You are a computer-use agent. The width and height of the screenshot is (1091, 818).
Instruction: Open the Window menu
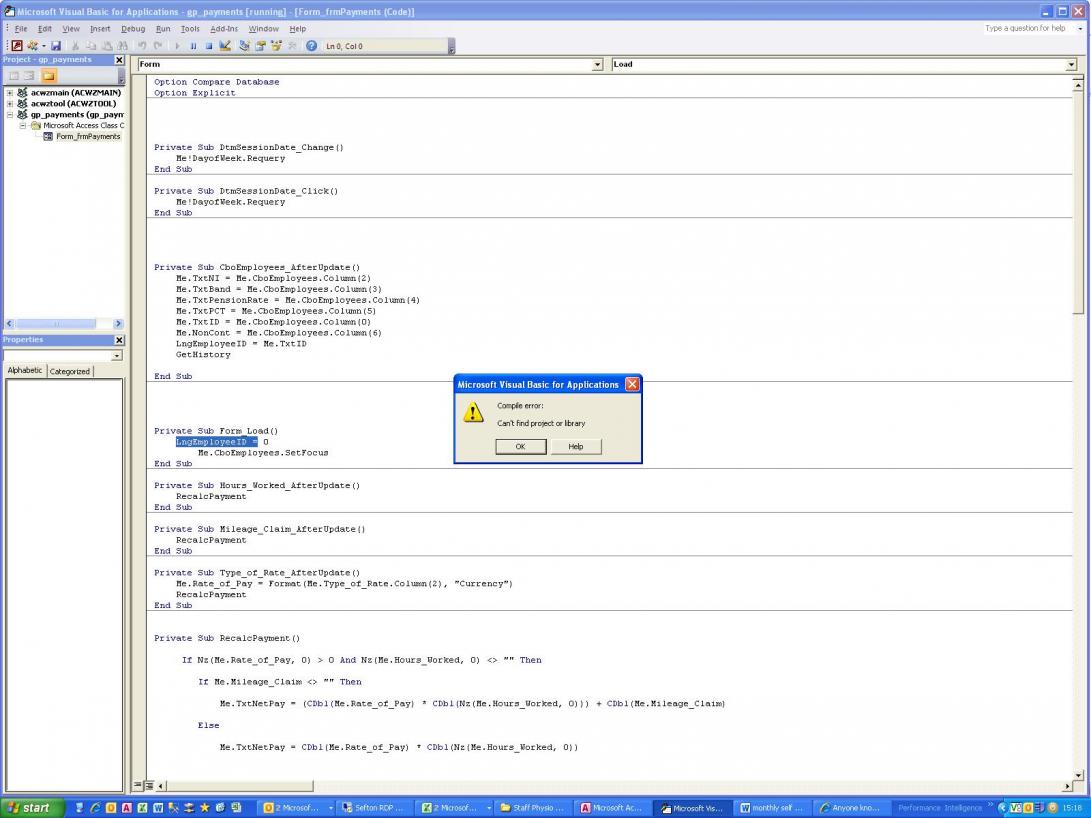[x=264, y=29]
